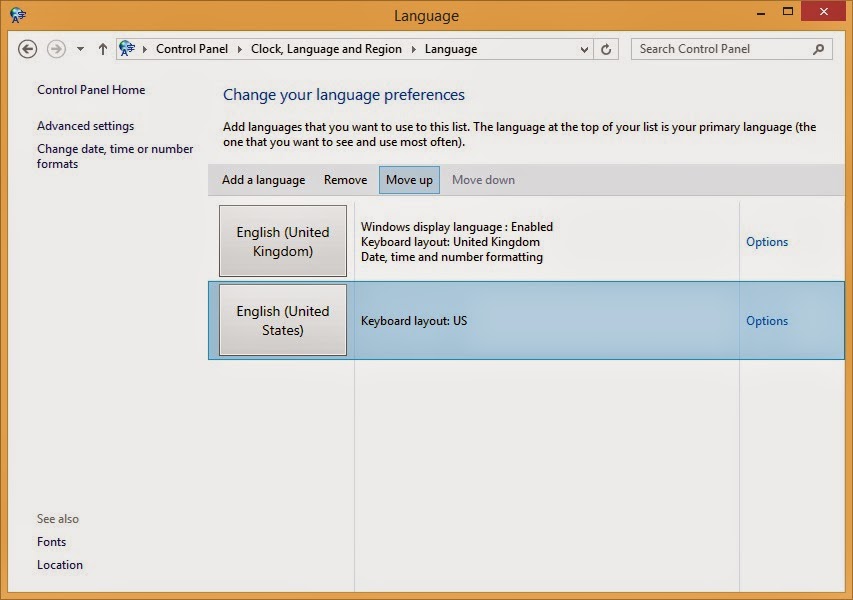Open Location under See also
853x600 pixels.
point(60,565)
